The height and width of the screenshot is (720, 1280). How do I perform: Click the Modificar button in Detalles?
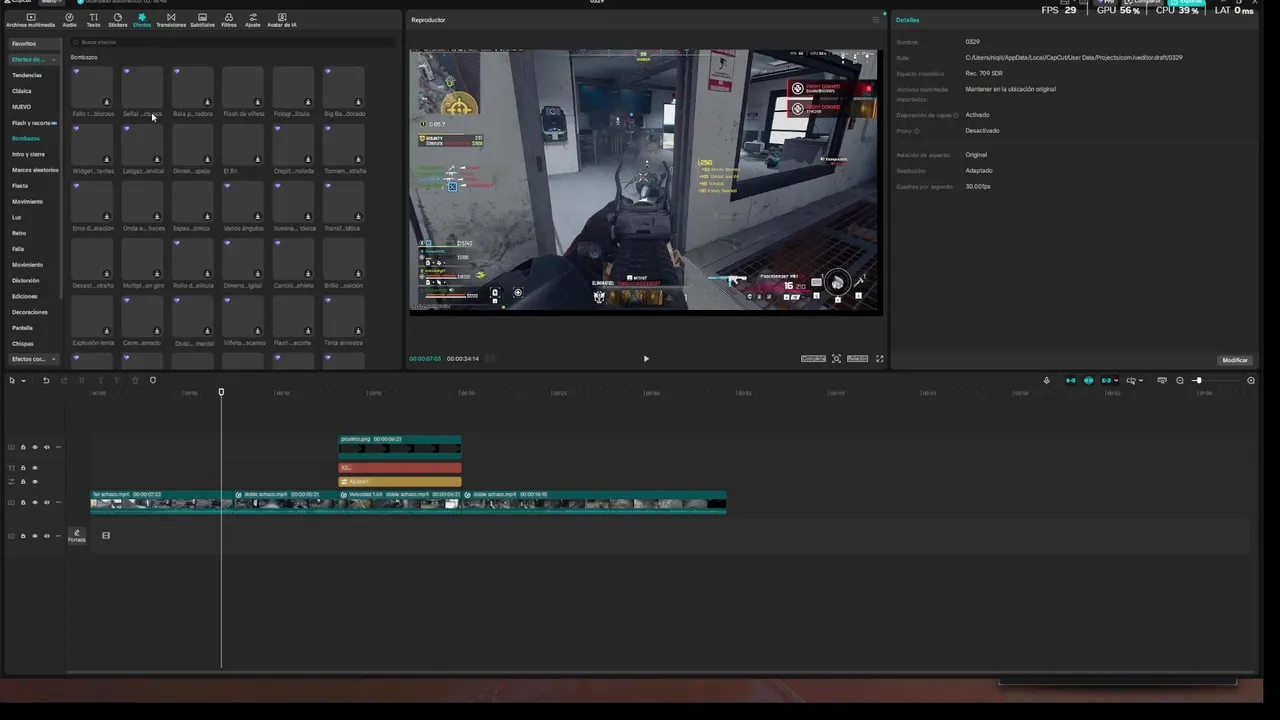pos(1235,360)
